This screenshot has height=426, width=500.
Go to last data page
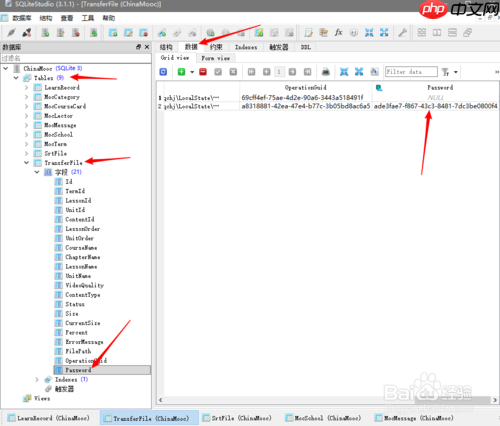pos(307,72)
